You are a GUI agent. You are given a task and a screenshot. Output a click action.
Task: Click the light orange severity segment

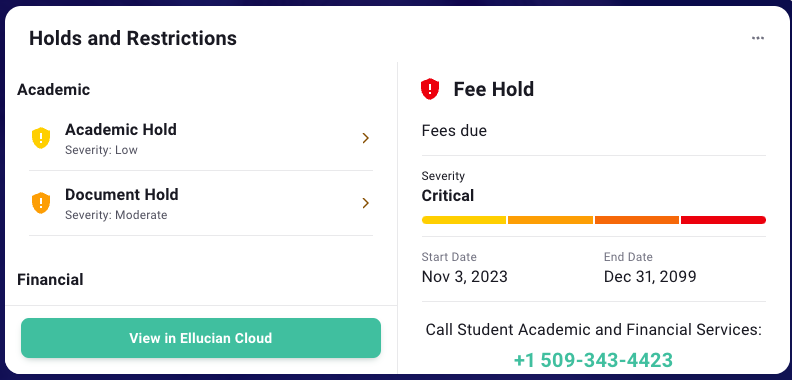(x=550, y=220)
